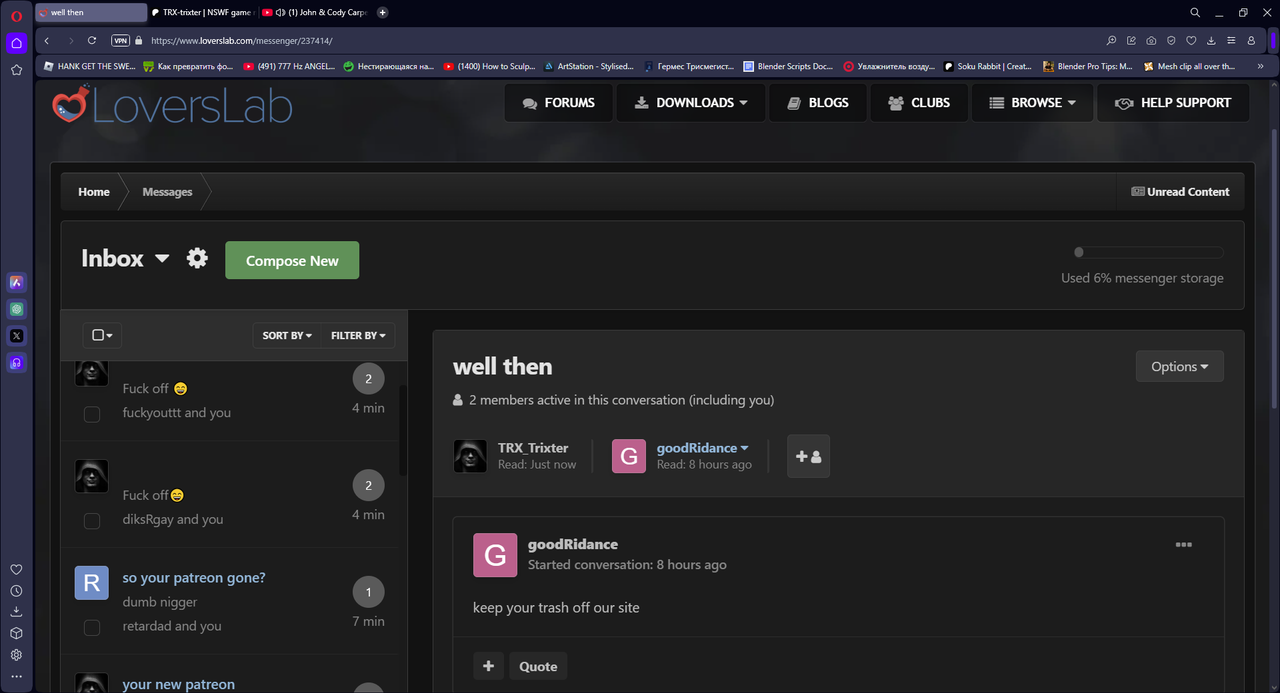The width and height of the screenshot is (1280, 693).
Task: Open the sidebar Downloads icon
Action: [x=16, y=612]
